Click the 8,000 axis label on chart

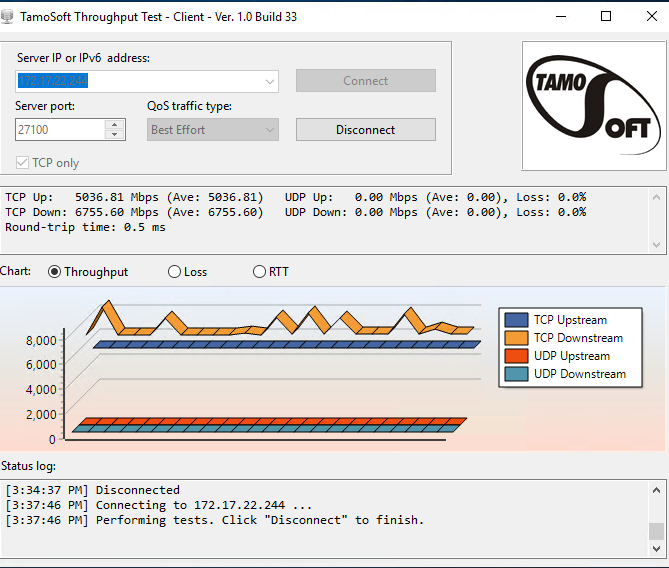point(41,341)
